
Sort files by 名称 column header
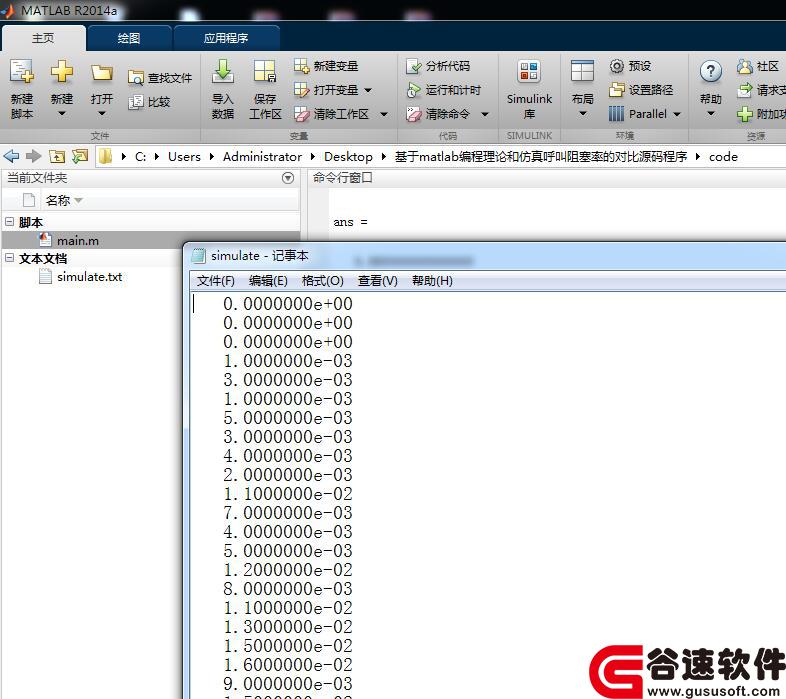58,201
